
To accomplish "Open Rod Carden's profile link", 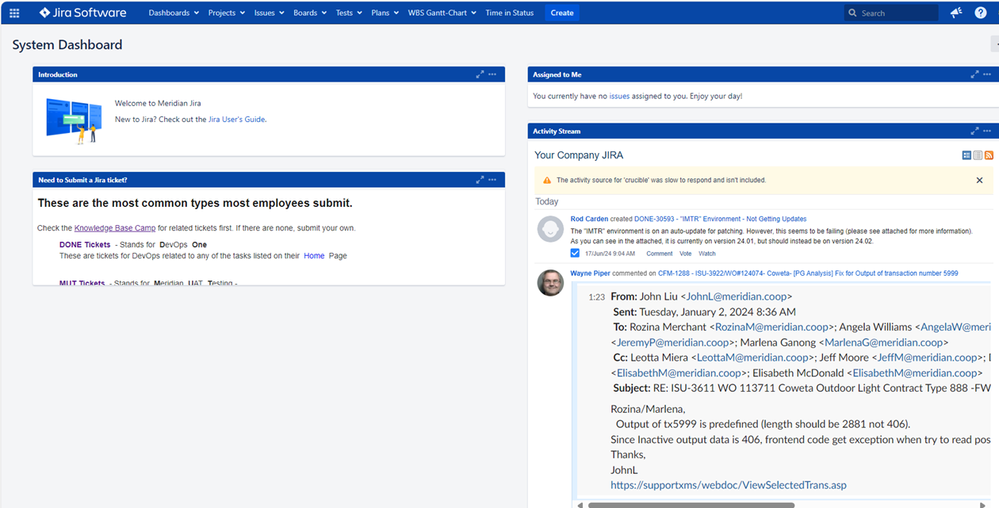I will point(589,219).
